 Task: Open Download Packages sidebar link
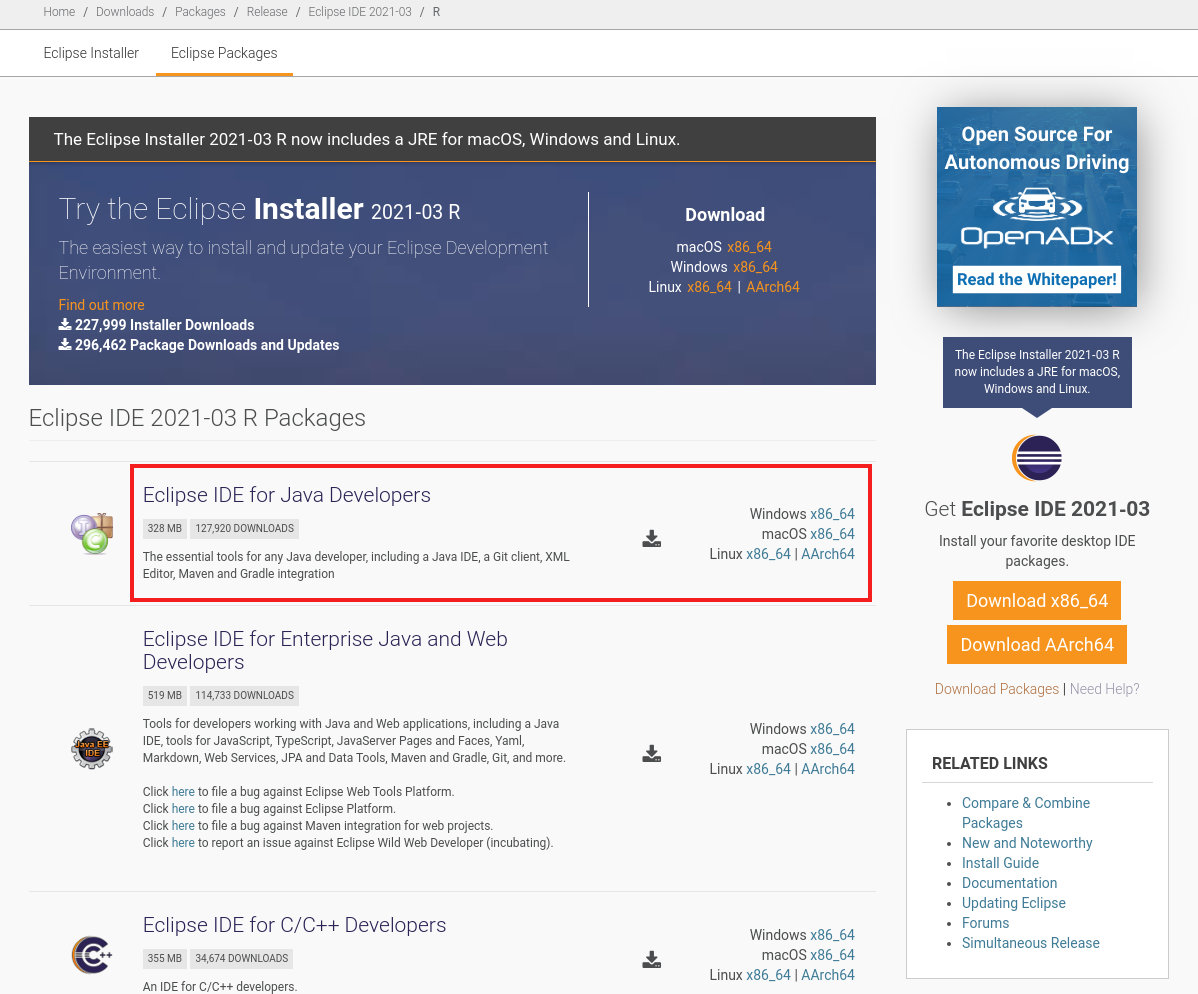pyautogui.click(x=996, y=688)
